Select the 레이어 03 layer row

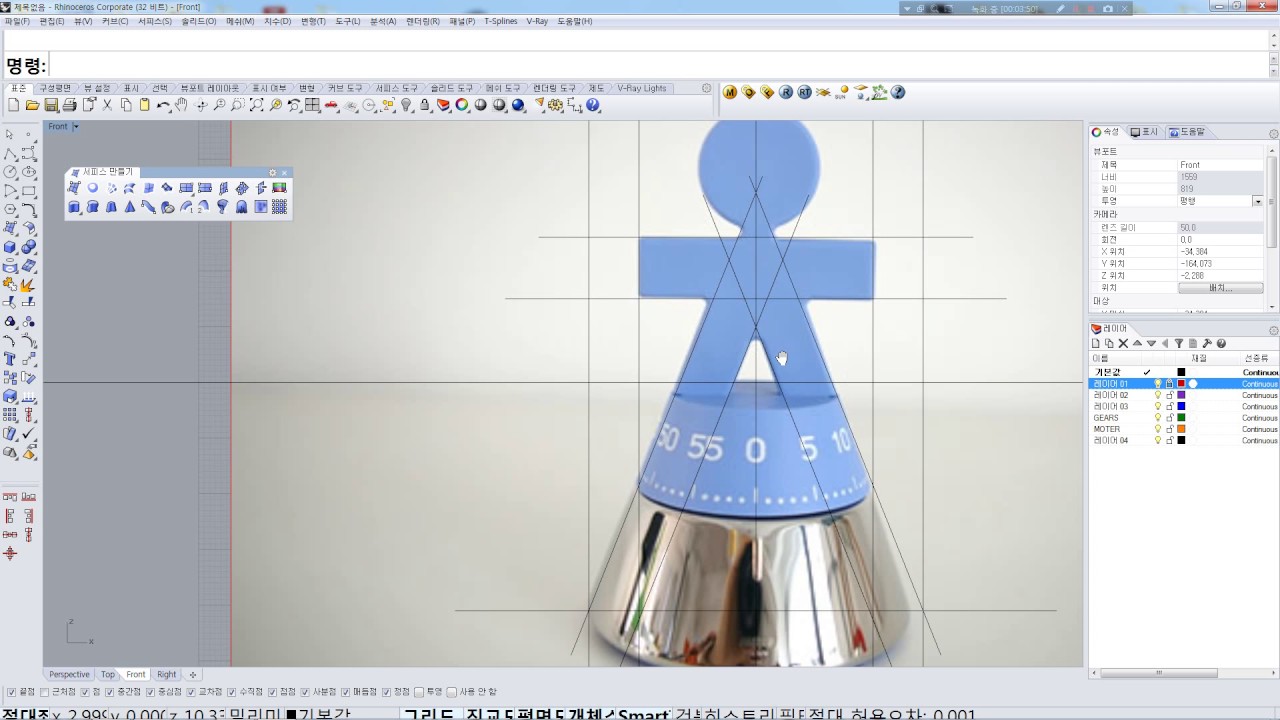pos(1183,406)
